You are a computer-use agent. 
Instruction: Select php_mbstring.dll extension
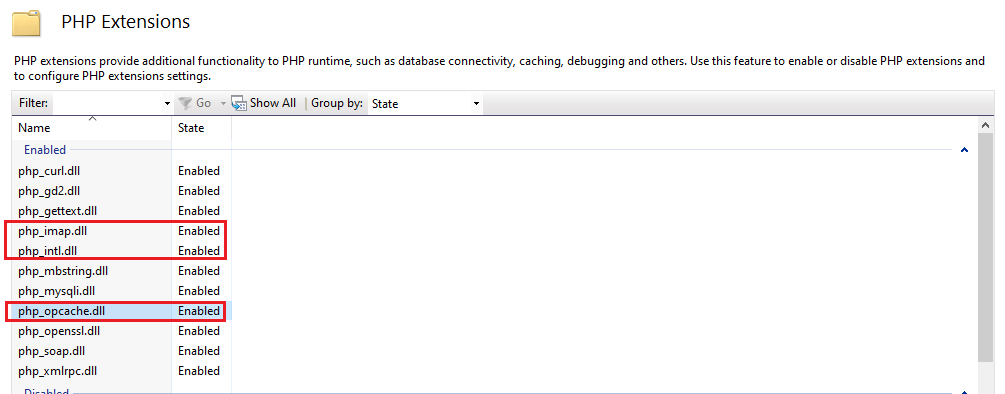coord(63,271)
